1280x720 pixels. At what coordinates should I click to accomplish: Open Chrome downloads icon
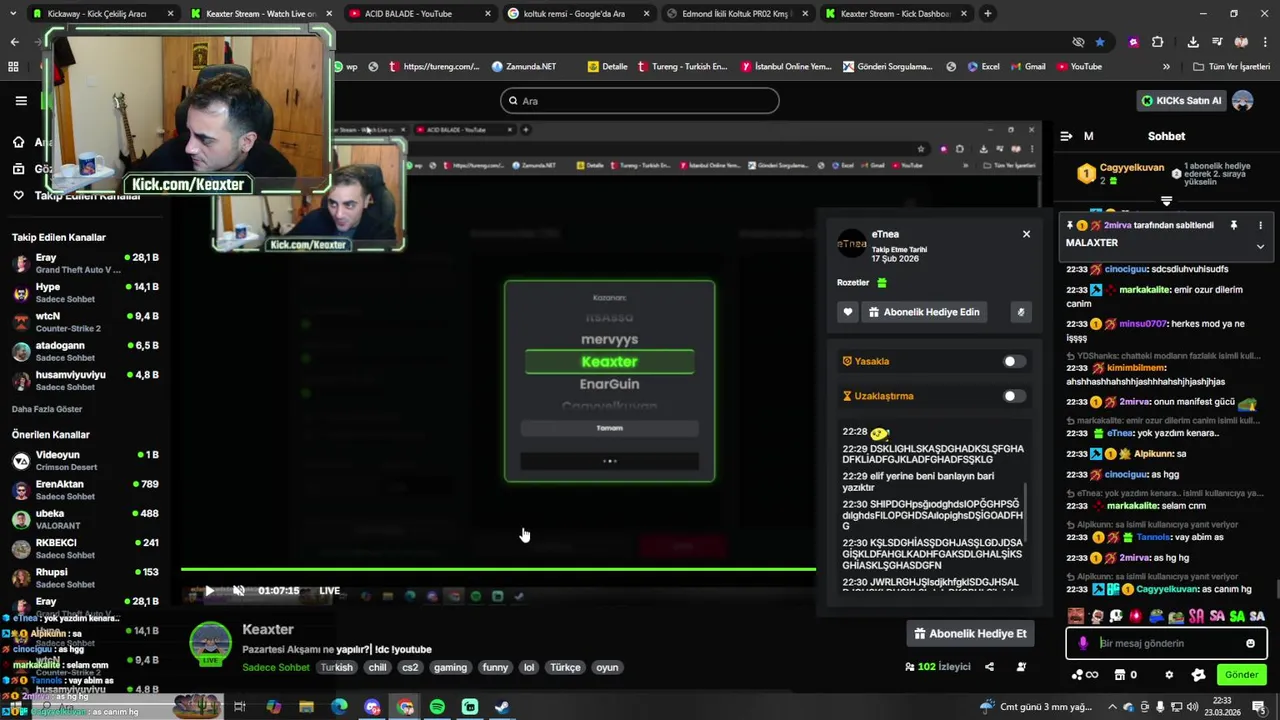pos(1193,42)
